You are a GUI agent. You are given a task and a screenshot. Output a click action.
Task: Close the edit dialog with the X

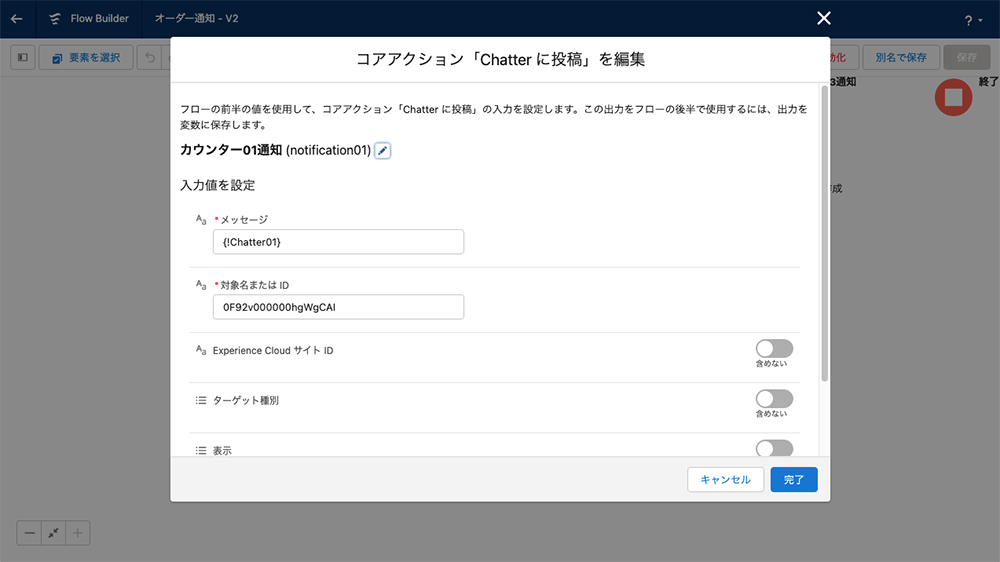823,18
